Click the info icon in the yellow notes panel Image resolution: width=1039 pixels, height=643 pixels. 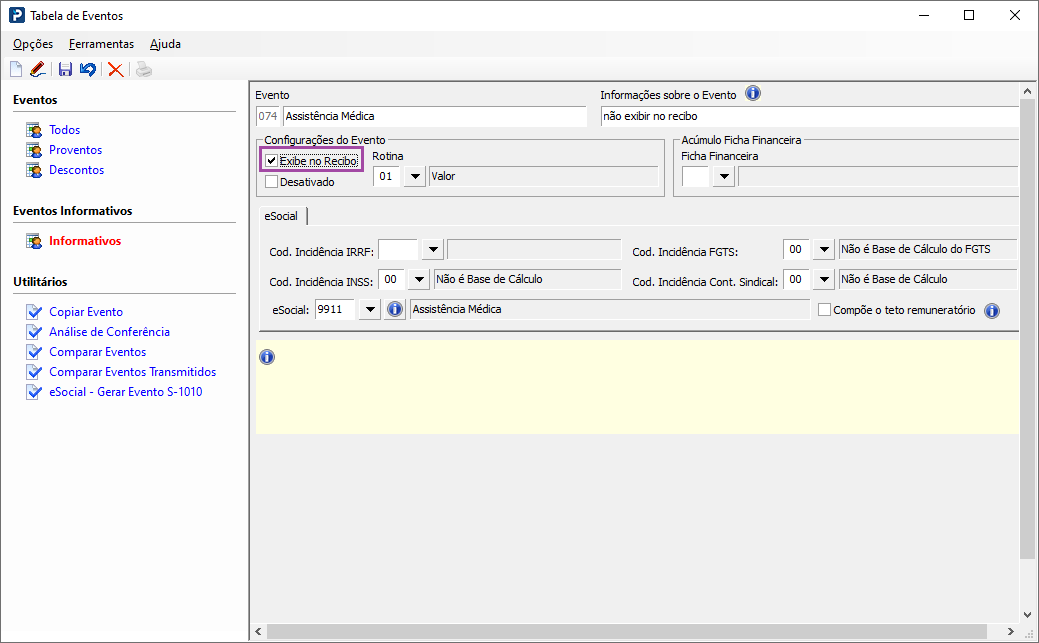click(266, 357)
